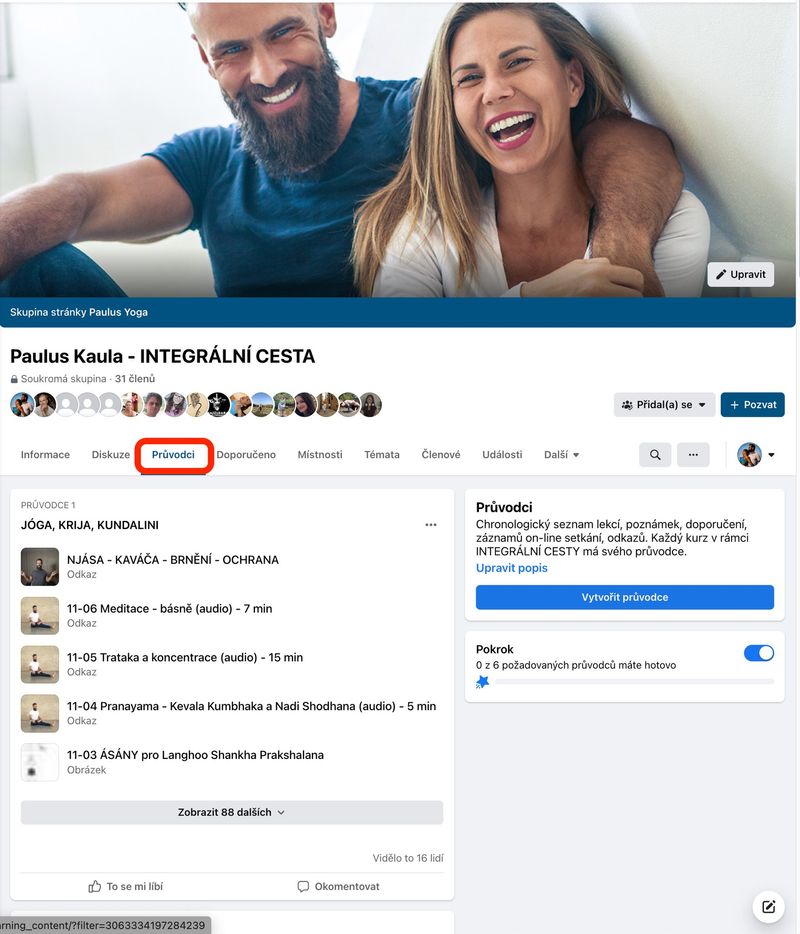Screen dimensions: 800x934
Task: Open the three-dot menu beside search
Action: point(693,454)
